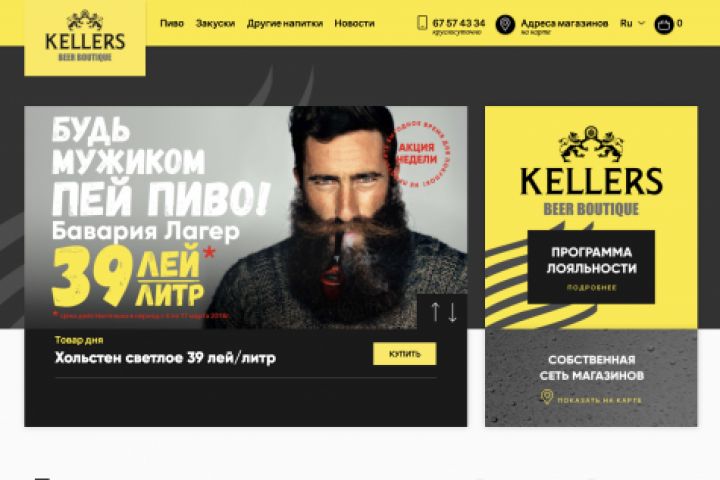Image resolution: width=720 pixels, height=480 pixels.
Task: Click the Kellers Beer Boutique header logo
Action: click(x=85, y=37)
